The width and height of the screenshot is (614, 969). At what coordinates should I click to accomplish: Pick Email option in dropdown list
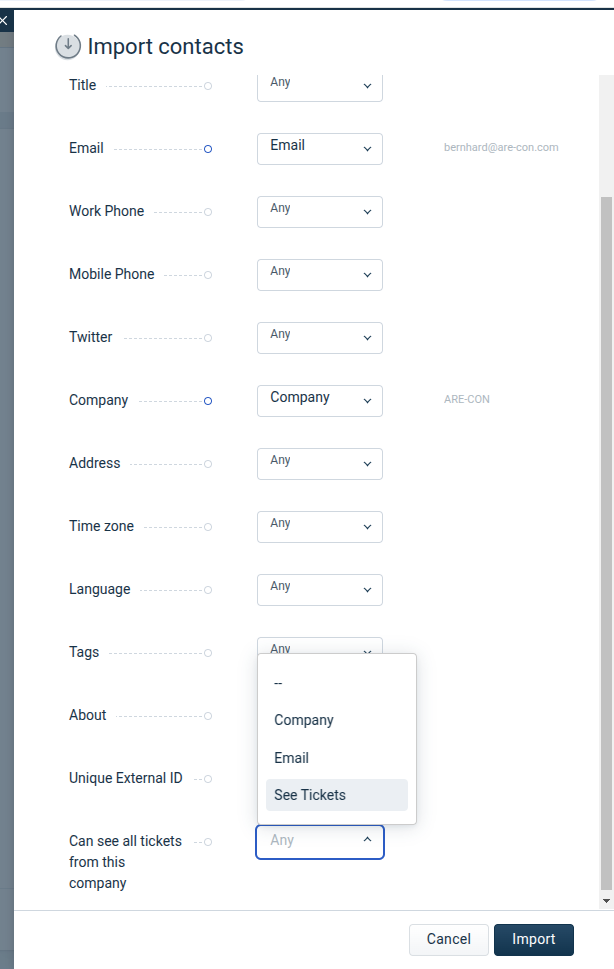(x=337, y=758)
